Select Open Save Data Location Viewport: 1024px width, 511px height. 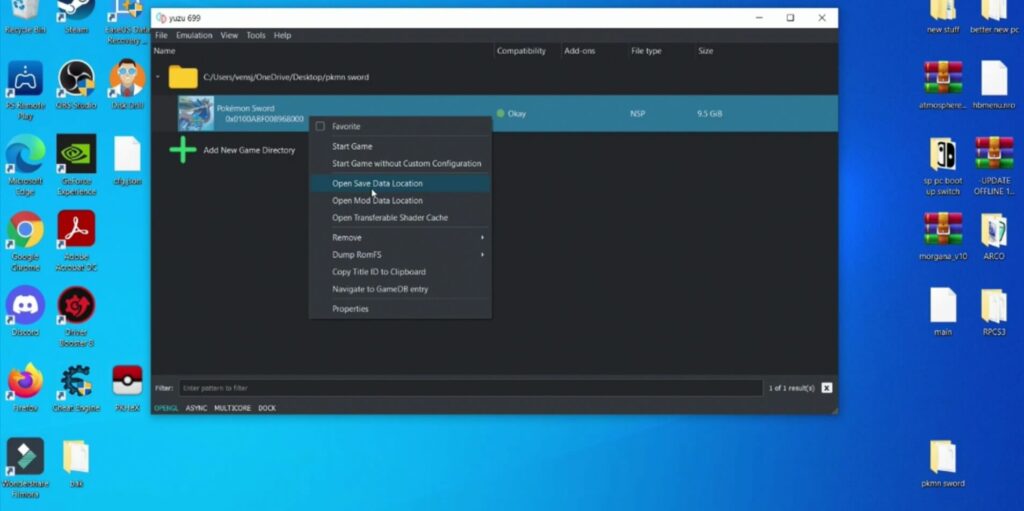400,184
